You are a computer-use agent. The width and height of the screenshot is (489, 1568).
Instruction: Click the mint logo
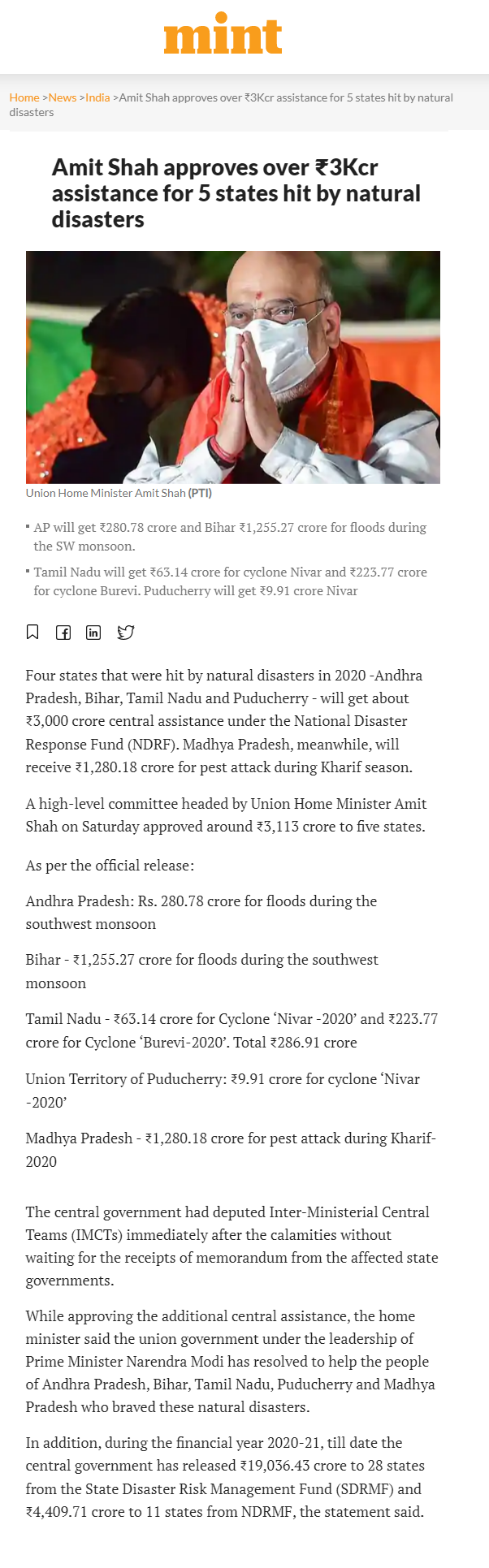point(223,34)
